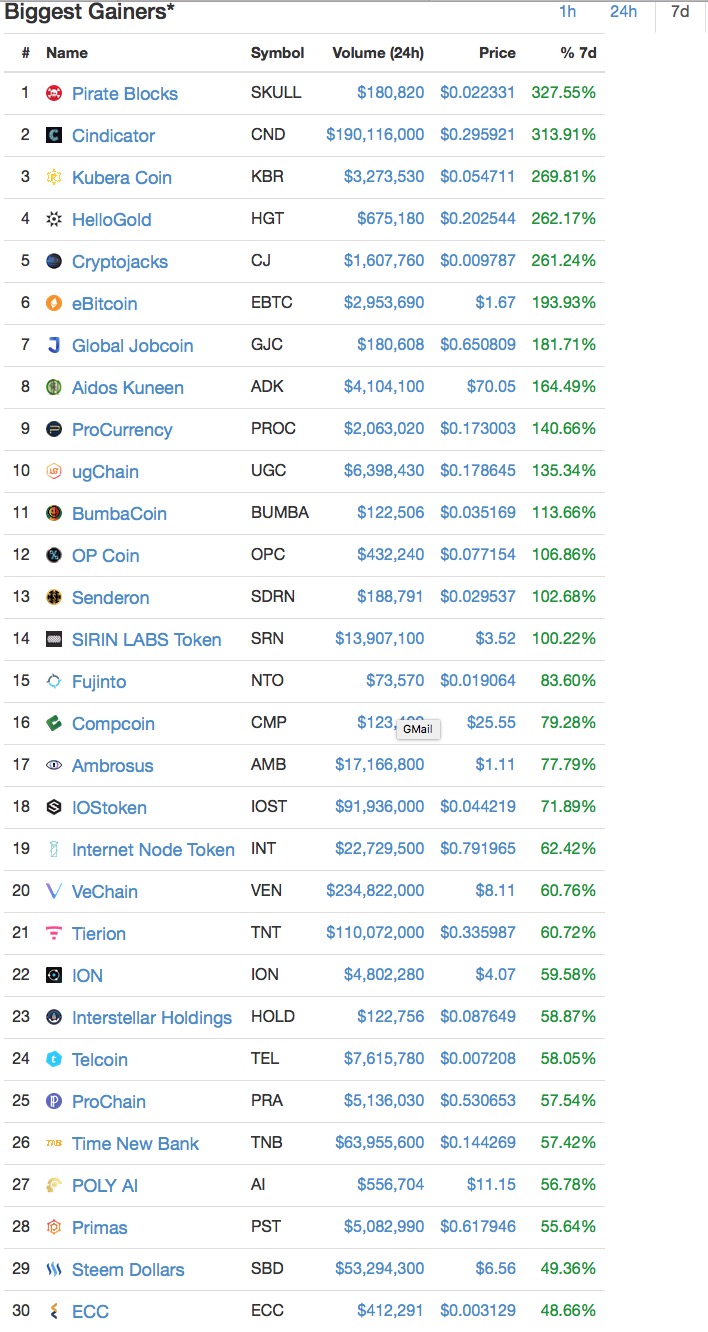Open the SIRIN LABS Token page
708x1332 pixels.
click(x=146, y=640)
